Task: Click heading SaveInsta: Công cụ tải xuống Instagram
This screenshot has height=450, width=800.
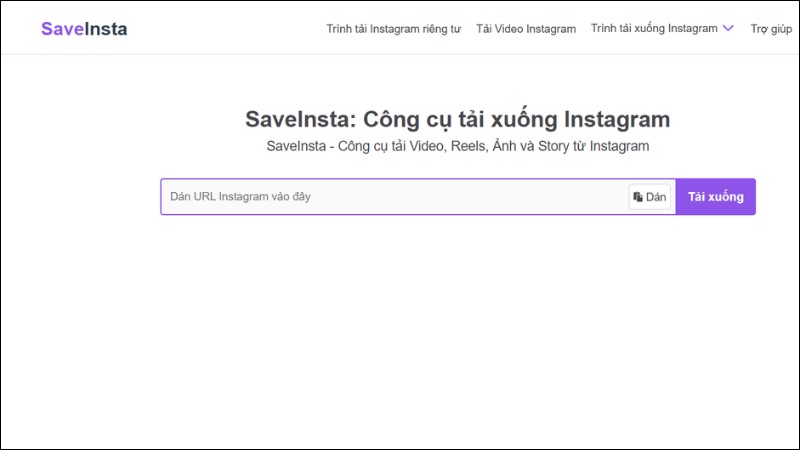Action: click(458, 119)
